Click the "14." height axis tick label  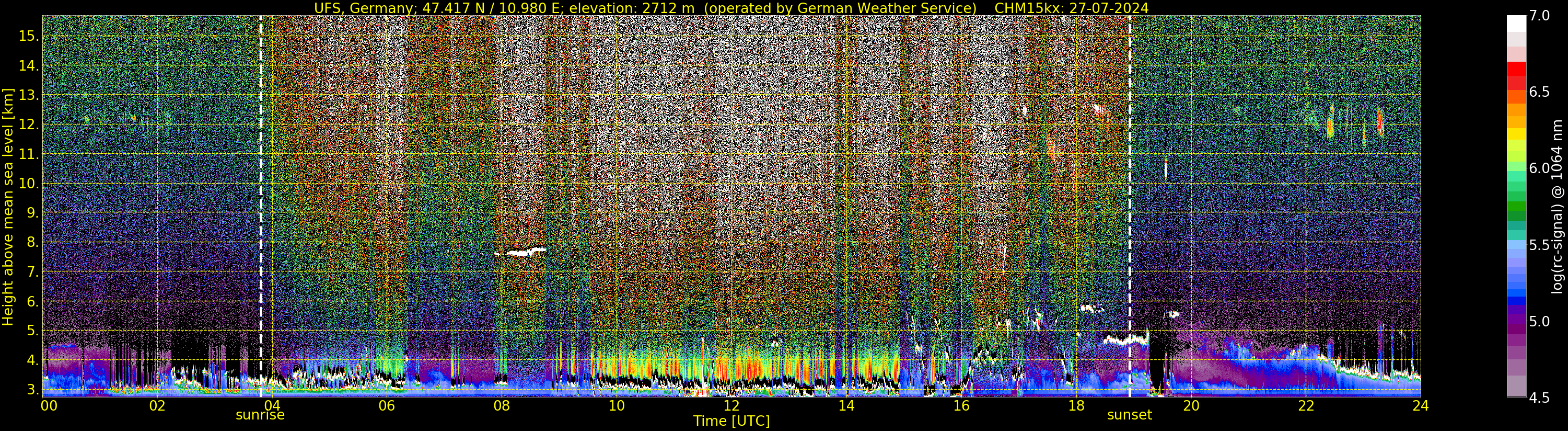pos(28,66)
